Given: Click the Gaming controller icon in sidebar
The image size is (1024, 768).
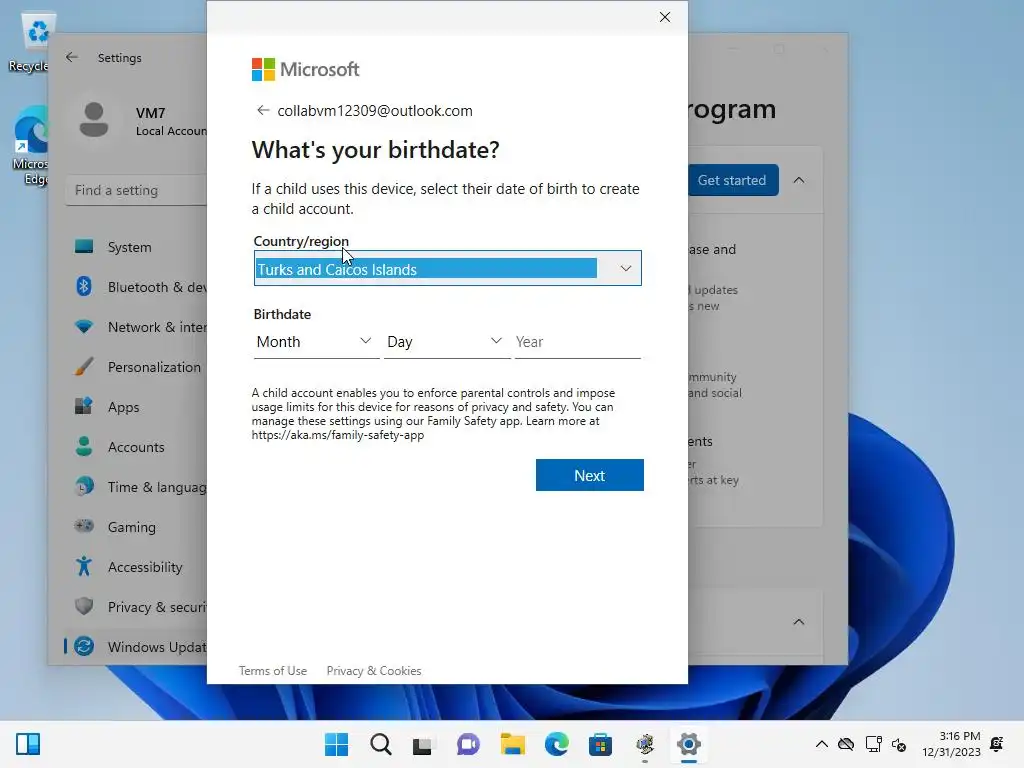Looking at the screenshot, I should pos(84,526).
